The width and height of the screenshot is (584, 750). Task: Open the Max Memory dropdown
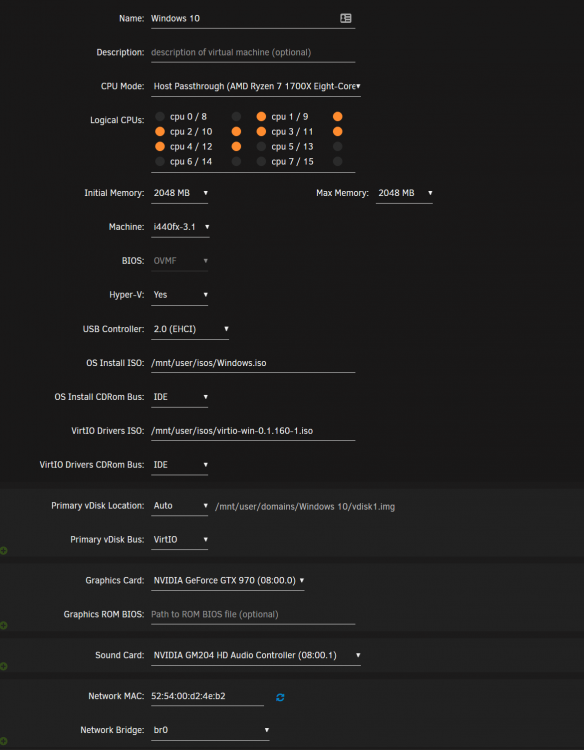[404, 193]
